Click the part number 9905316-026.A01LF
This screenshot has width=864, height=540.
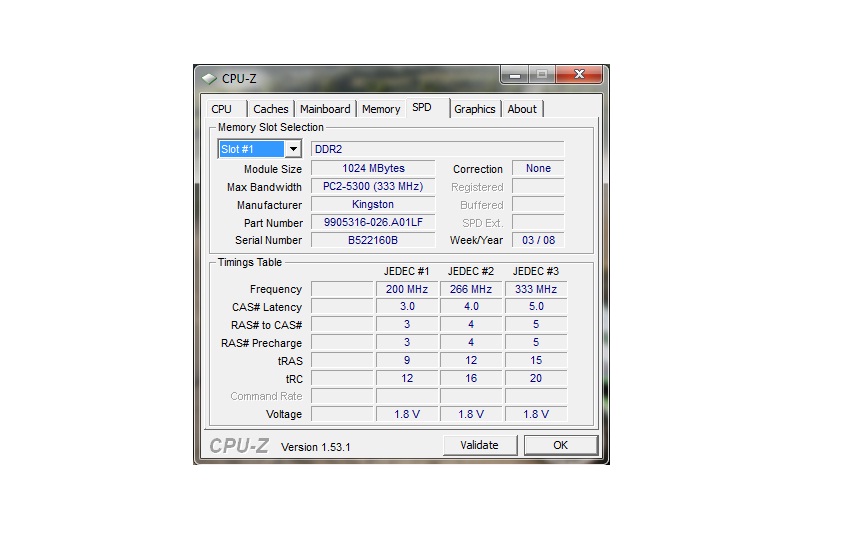pos(373,222)
